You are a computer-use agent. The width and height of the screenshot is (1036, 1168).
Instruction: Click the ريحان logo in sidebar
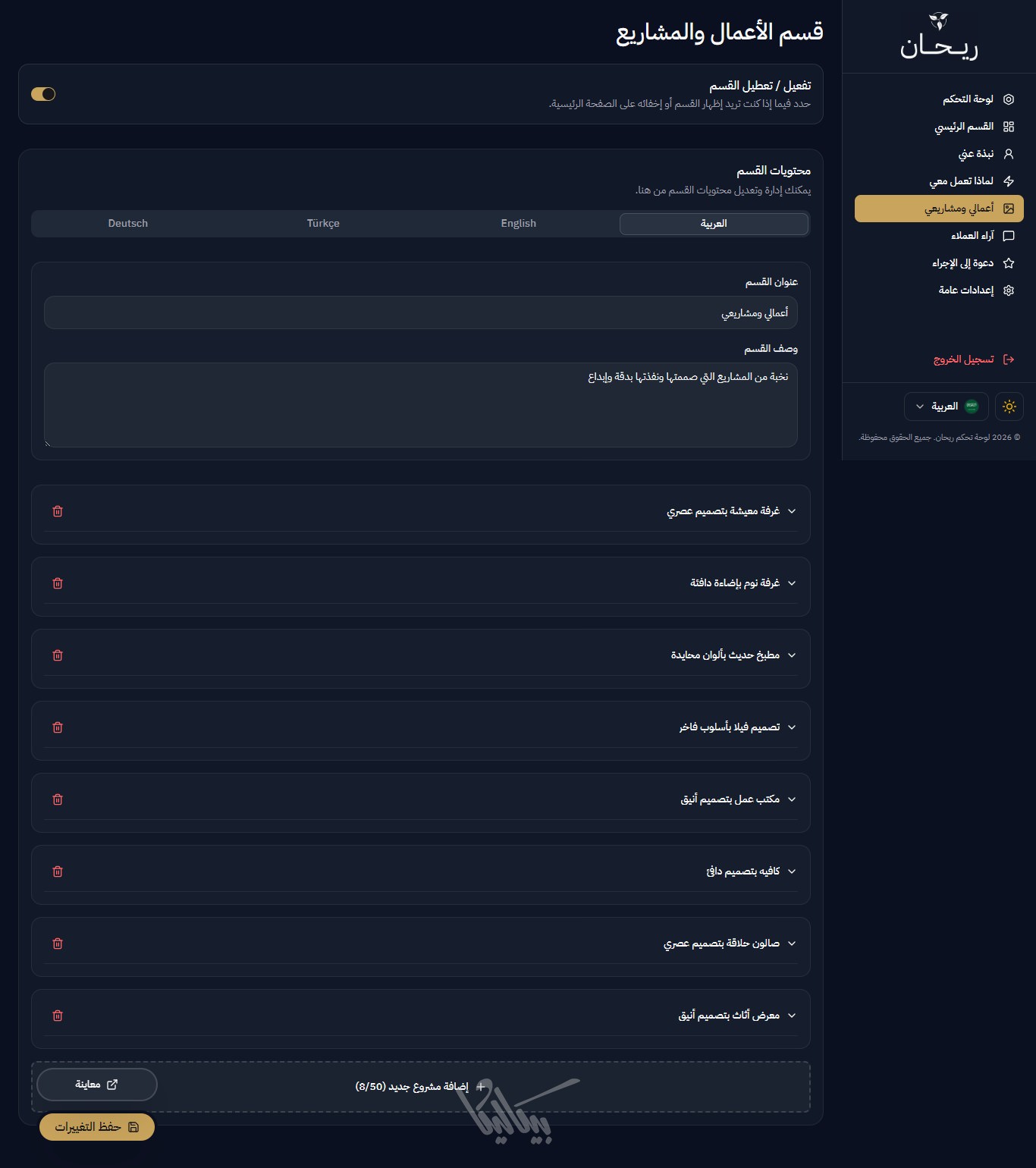[939, 37]
